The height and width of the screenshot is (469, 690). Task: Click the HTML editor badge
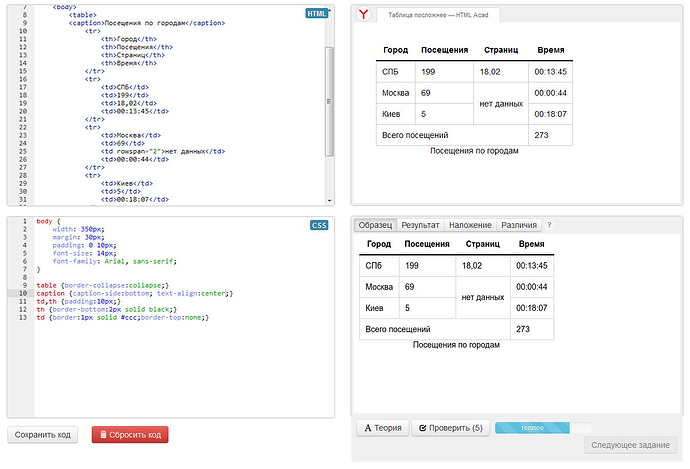(x=316, y=14)
